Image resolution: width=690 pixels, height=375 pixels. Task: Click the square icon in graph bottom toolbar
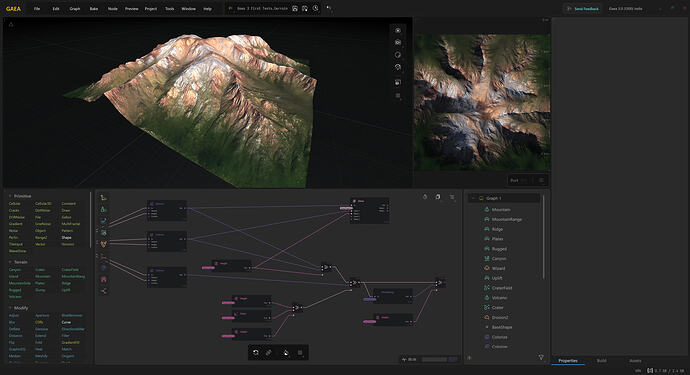click(300, 353)
